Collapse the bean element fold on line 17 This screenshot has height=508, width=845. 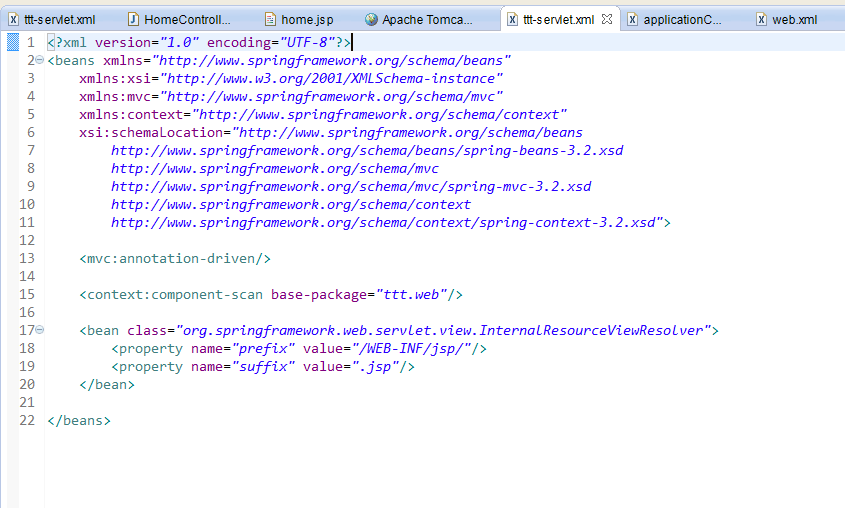coord(39,330)
